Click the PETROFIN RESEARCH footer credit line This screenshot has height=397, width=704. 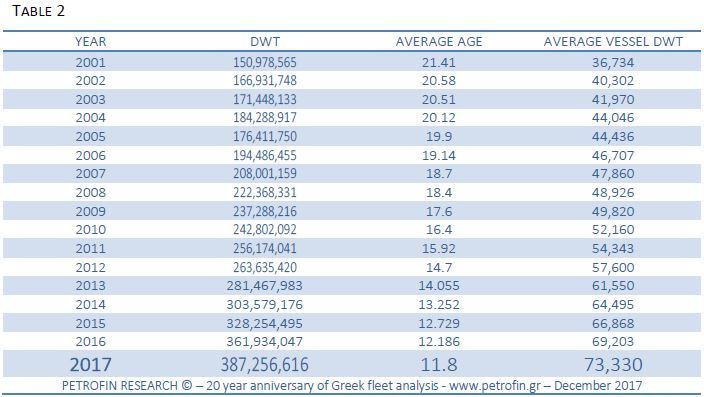click(x=352, y=386)
